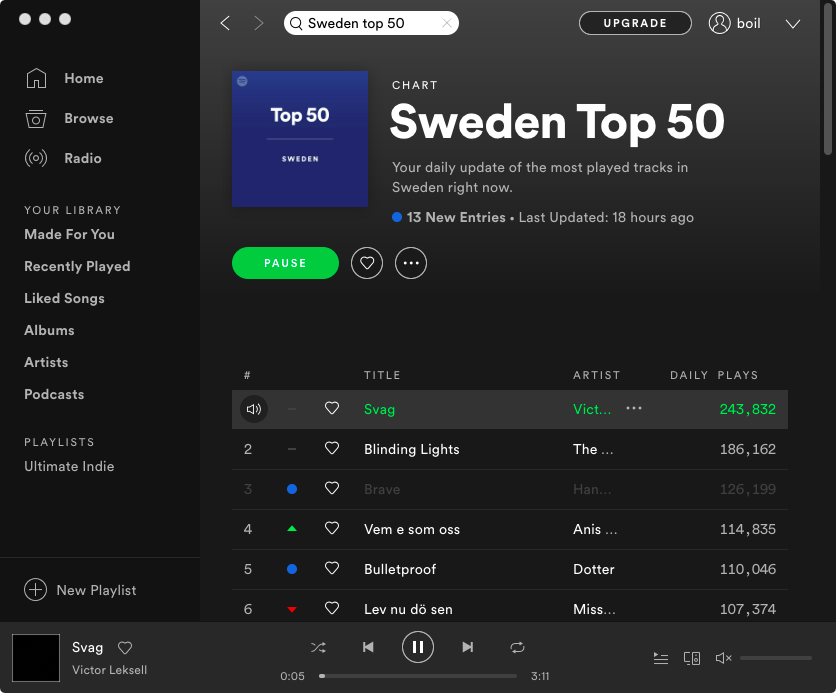Image resolution: width=836 pixels, height=693 pixels.
Task: Click the TITLE column header
Action: point(382,375)
